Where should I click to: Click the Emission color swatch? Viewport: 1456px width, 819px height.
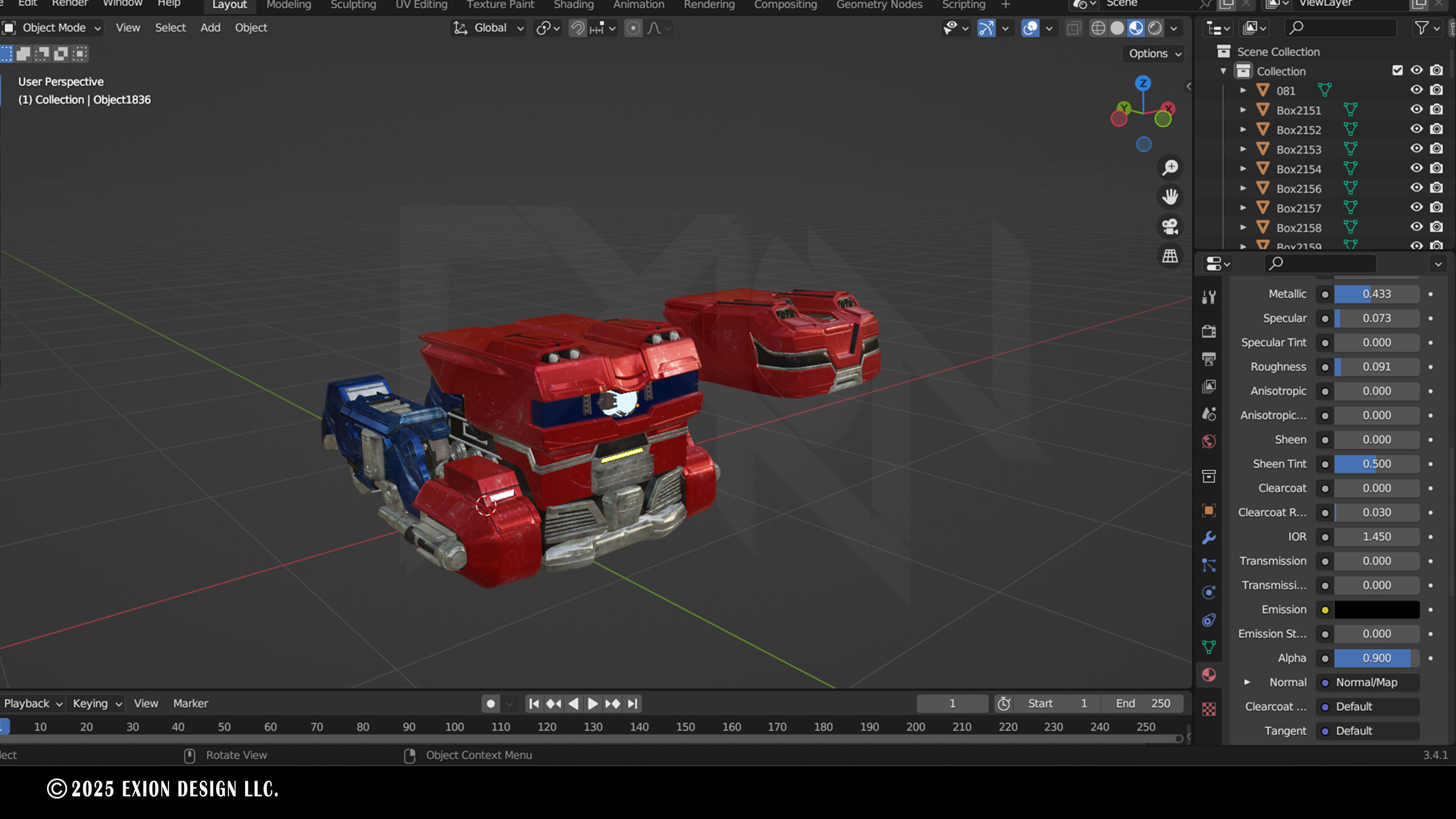1376,609
